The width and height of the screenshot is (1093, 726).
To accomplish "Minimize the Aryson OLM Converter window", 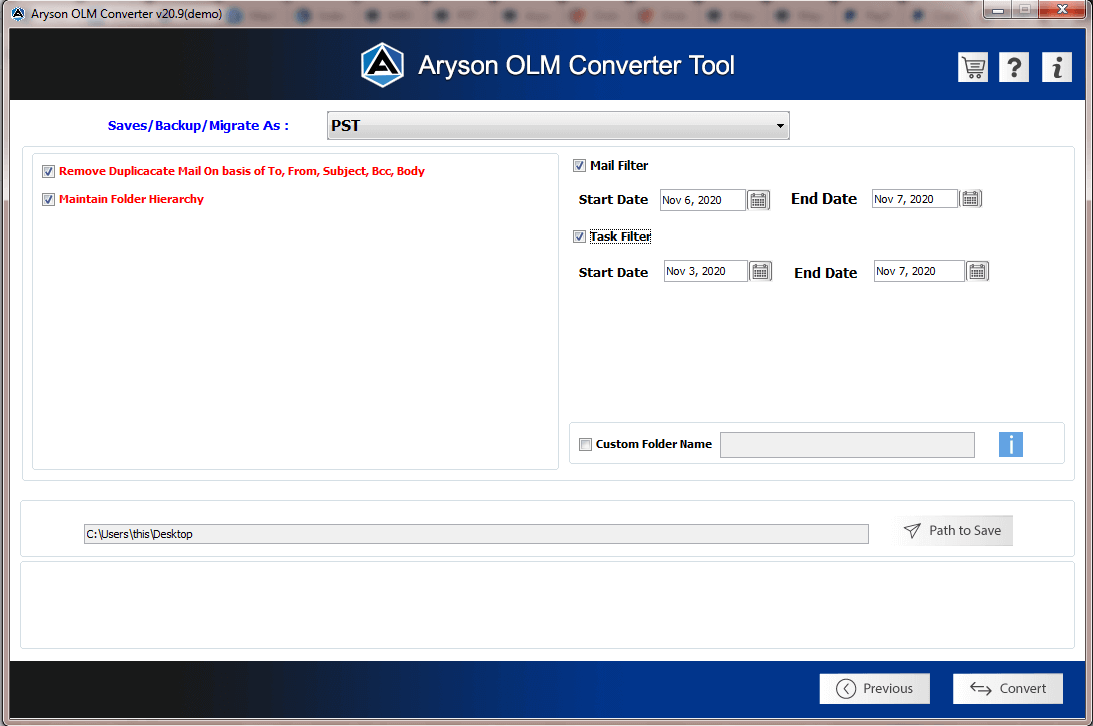I will (998, 10).
